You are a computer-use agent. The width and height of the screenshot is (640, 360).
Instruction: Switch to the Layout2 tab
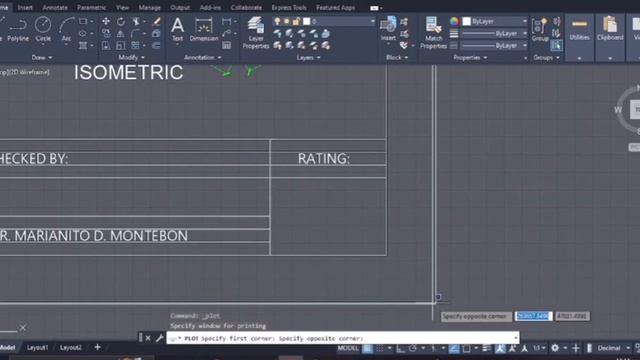tap(70, 348)
